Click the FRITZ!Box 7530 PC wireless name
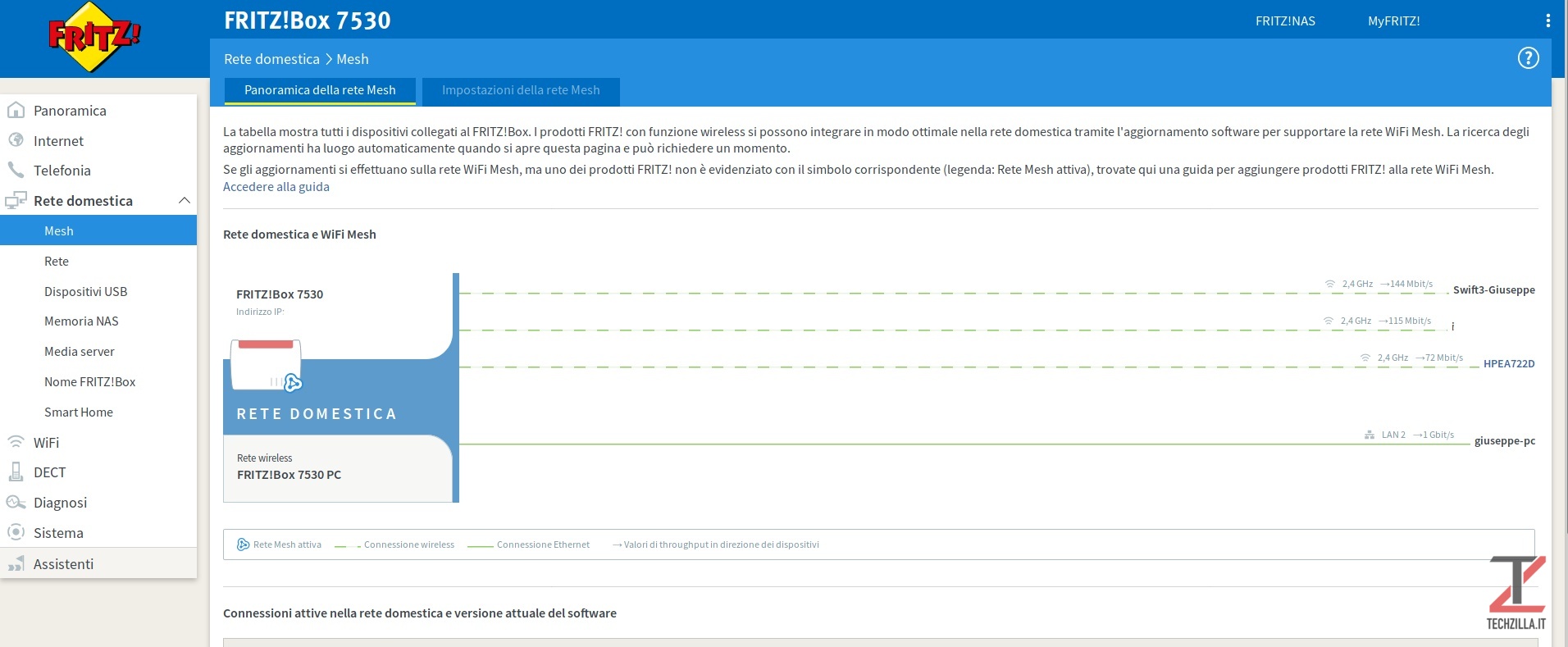Screen dimensions: 1568x647 [x=289, y=474]
